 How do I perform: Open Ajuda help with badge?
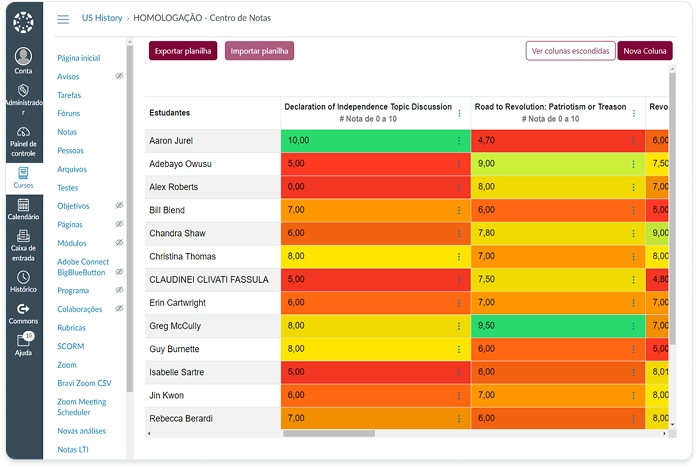click(23, 344)
